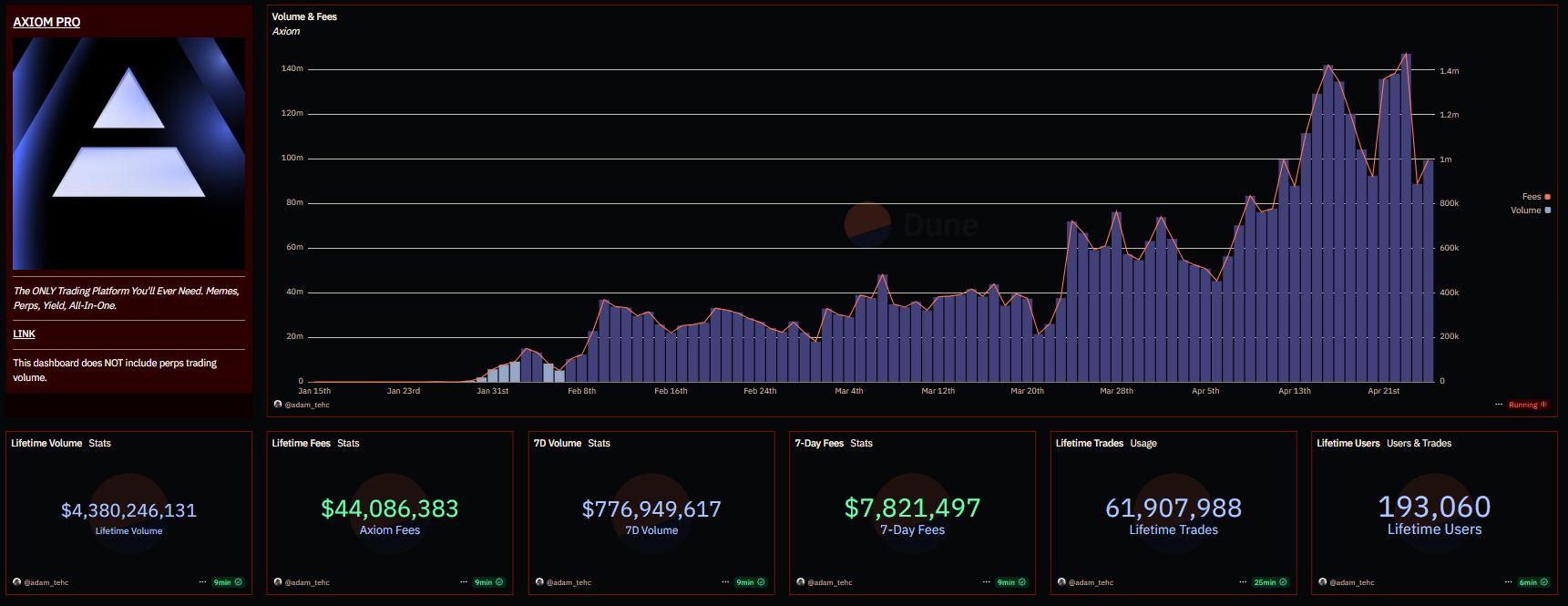This screenshot has height=606, width=1568.
Task: Select the 61,907,988 lifetime trades value
Action: coord(1173,508)
